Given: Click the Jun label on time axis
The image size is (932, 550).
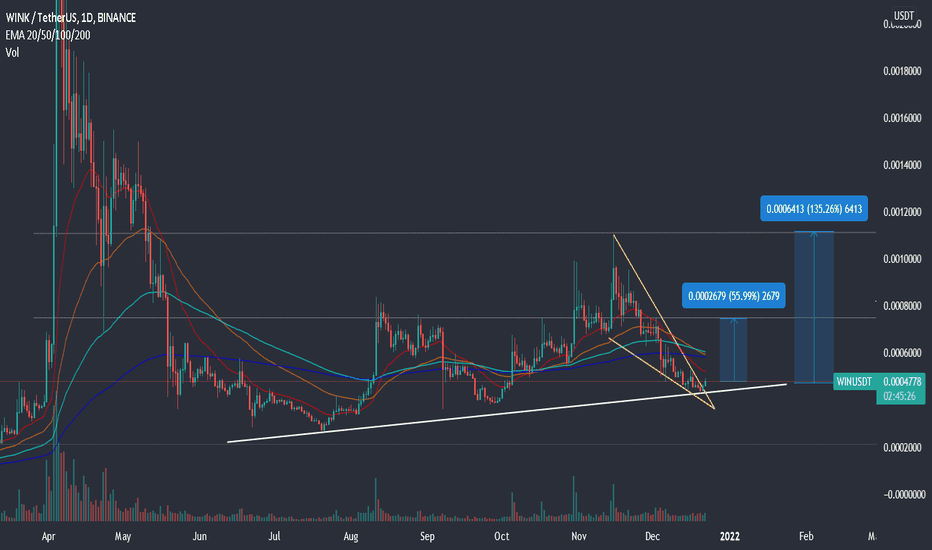Looking at the screenshot, I should click(x=200, y=536).
